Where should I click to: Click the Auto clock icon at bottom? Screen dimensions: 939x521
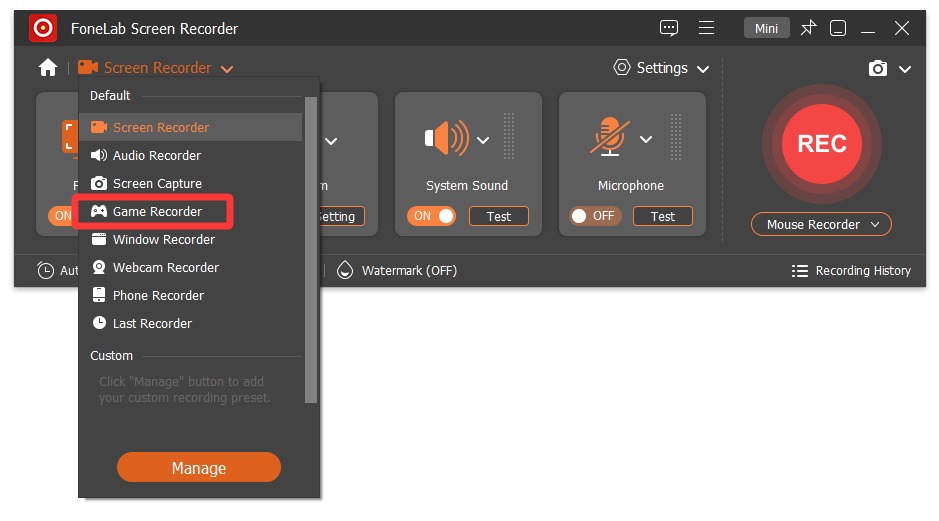(46, 271)
